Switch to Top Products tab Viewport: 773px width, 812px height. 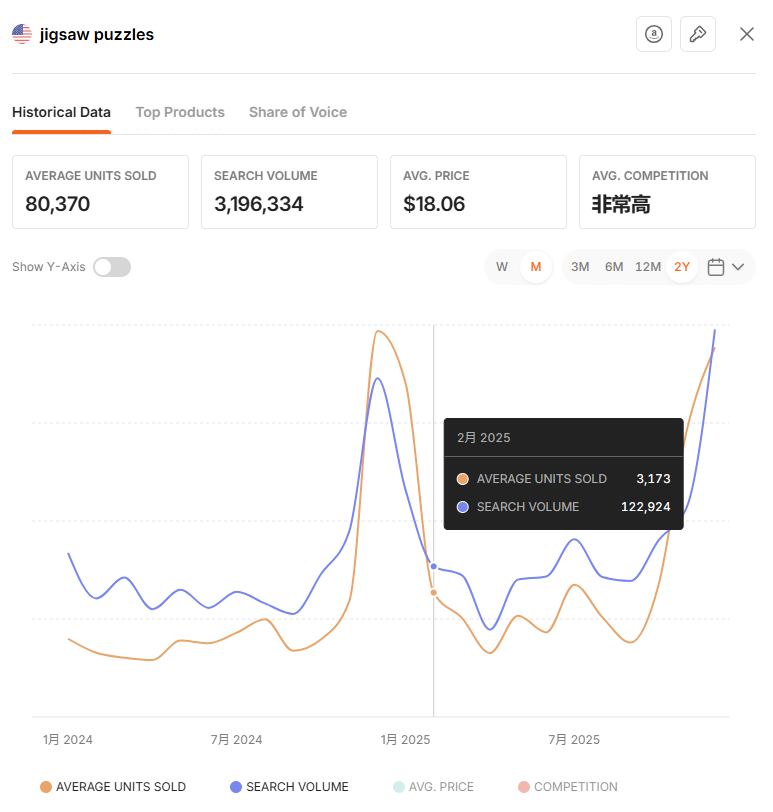coord(180,112)
